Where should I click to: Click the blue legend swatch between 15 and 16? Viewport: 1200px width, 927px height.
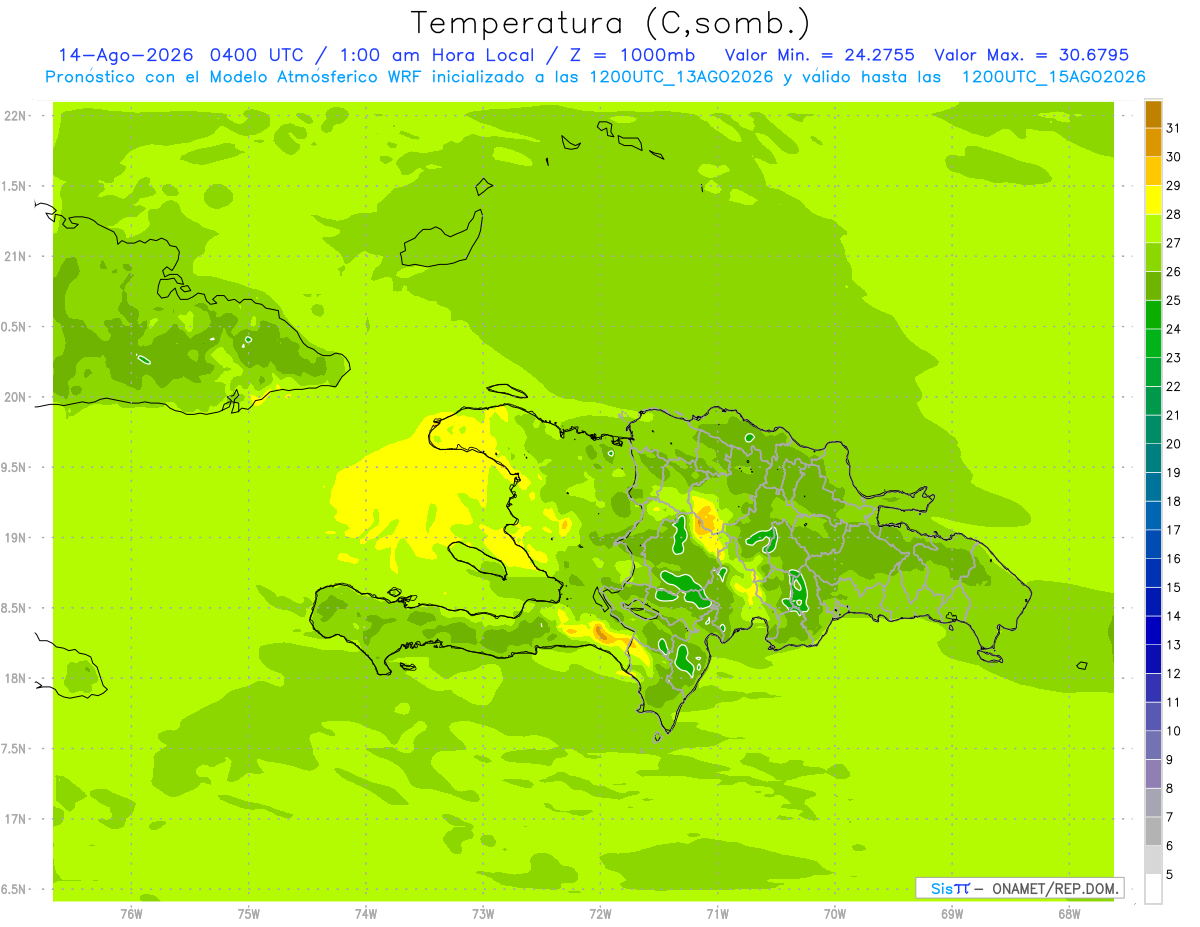1153,573
